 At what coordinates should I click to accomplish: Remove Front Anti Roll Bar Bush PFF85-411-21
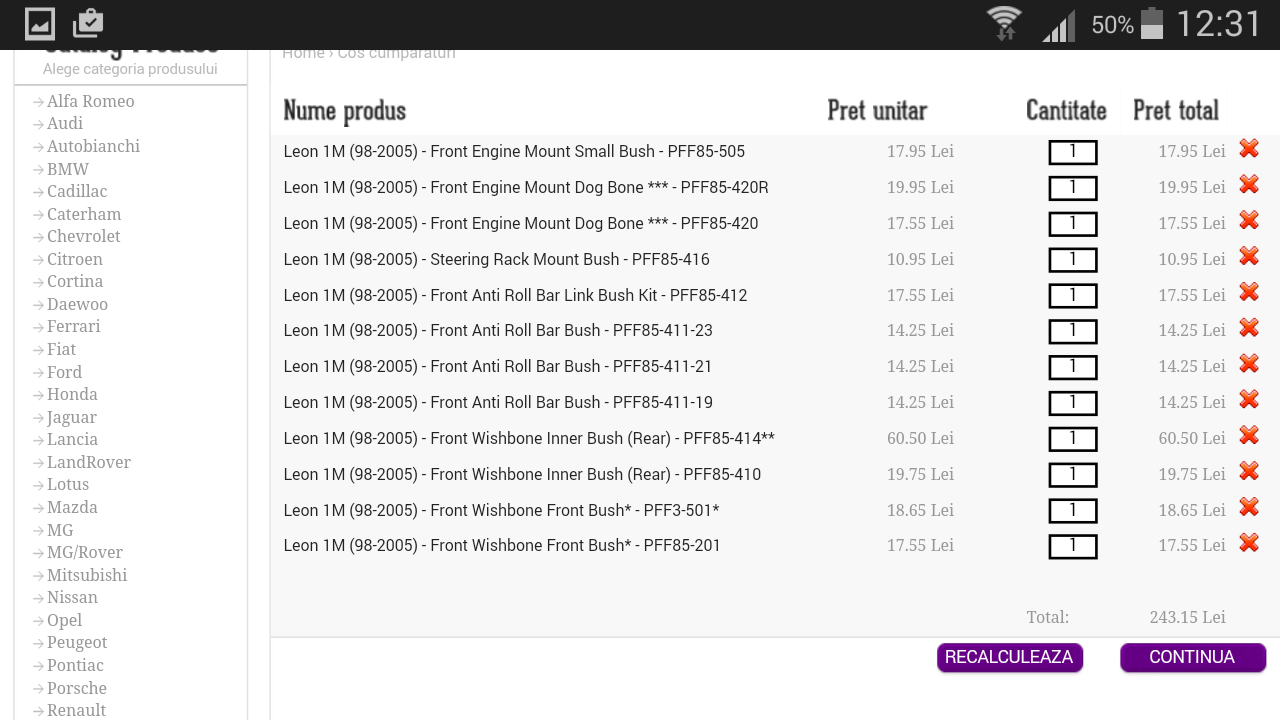coord(1248,364)
